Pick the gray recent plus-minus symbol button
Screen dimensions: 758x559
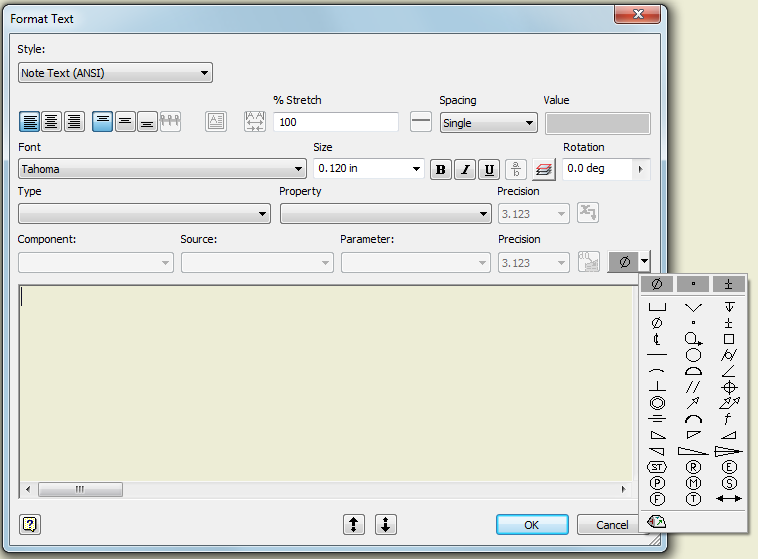coord(729,284)
